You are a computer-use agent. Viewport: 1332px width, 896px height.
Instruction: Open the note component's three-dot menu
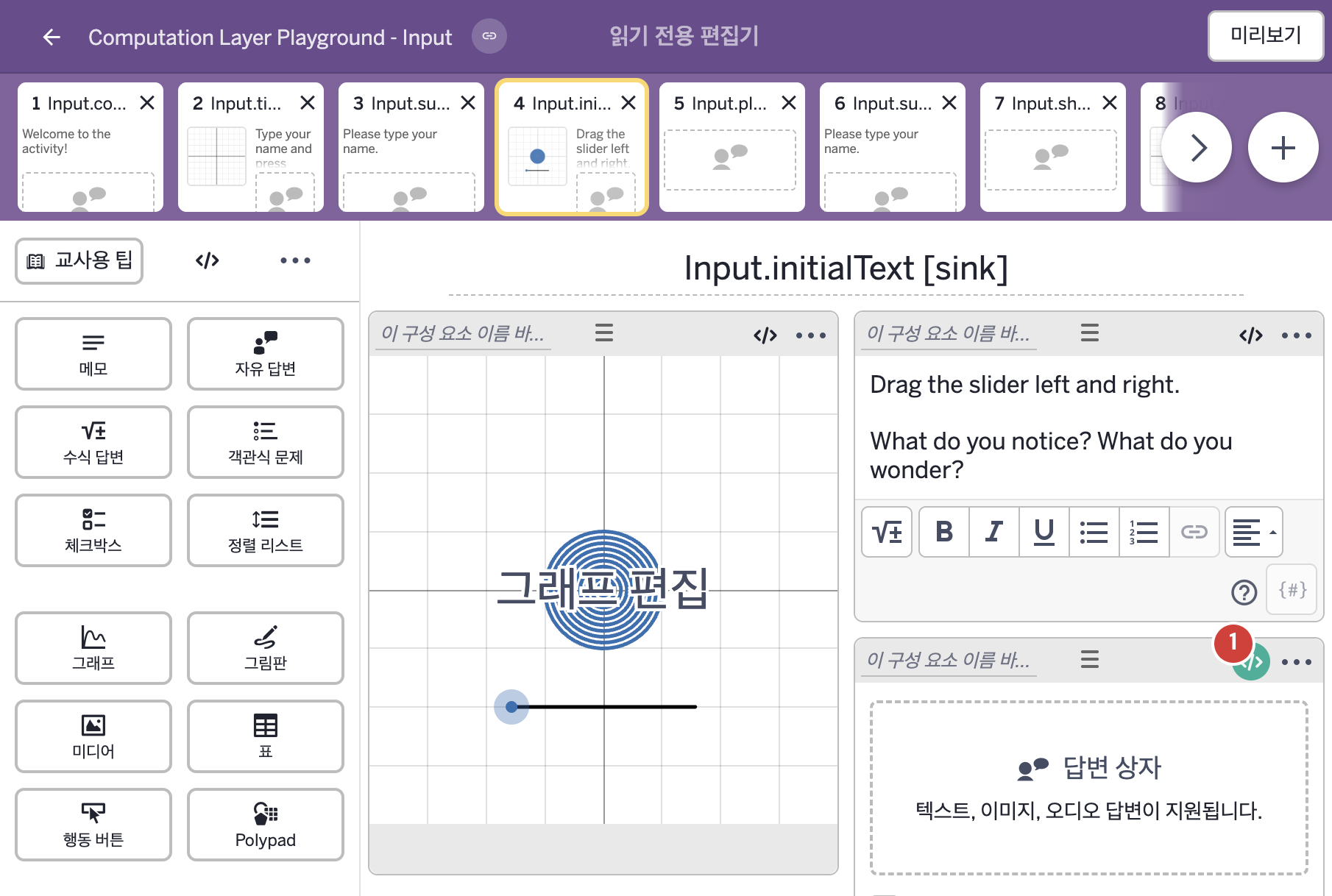(1297, 335)
